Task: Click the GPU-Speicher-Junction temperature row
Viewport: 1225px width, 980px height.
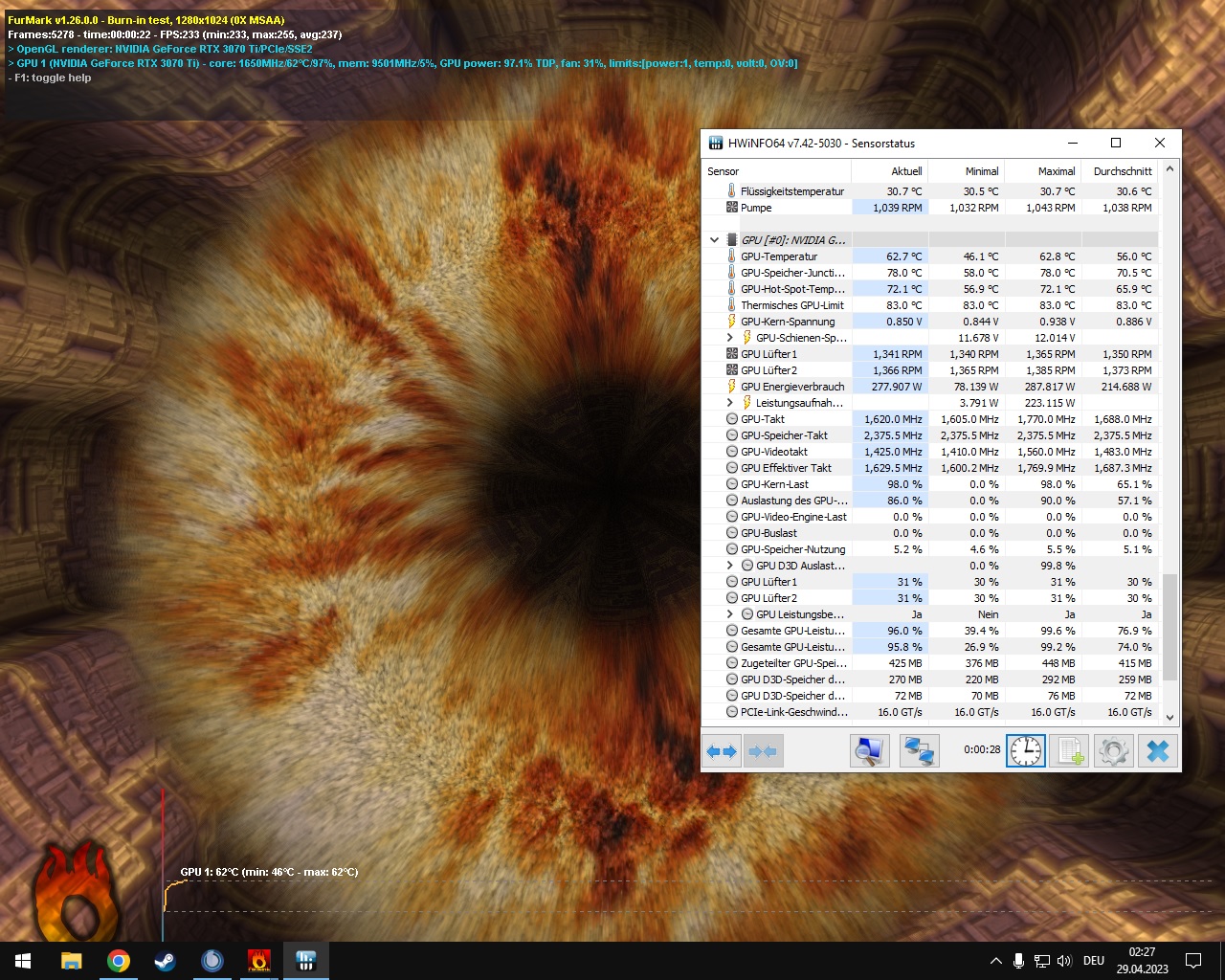Action: (x=930, y=272)
